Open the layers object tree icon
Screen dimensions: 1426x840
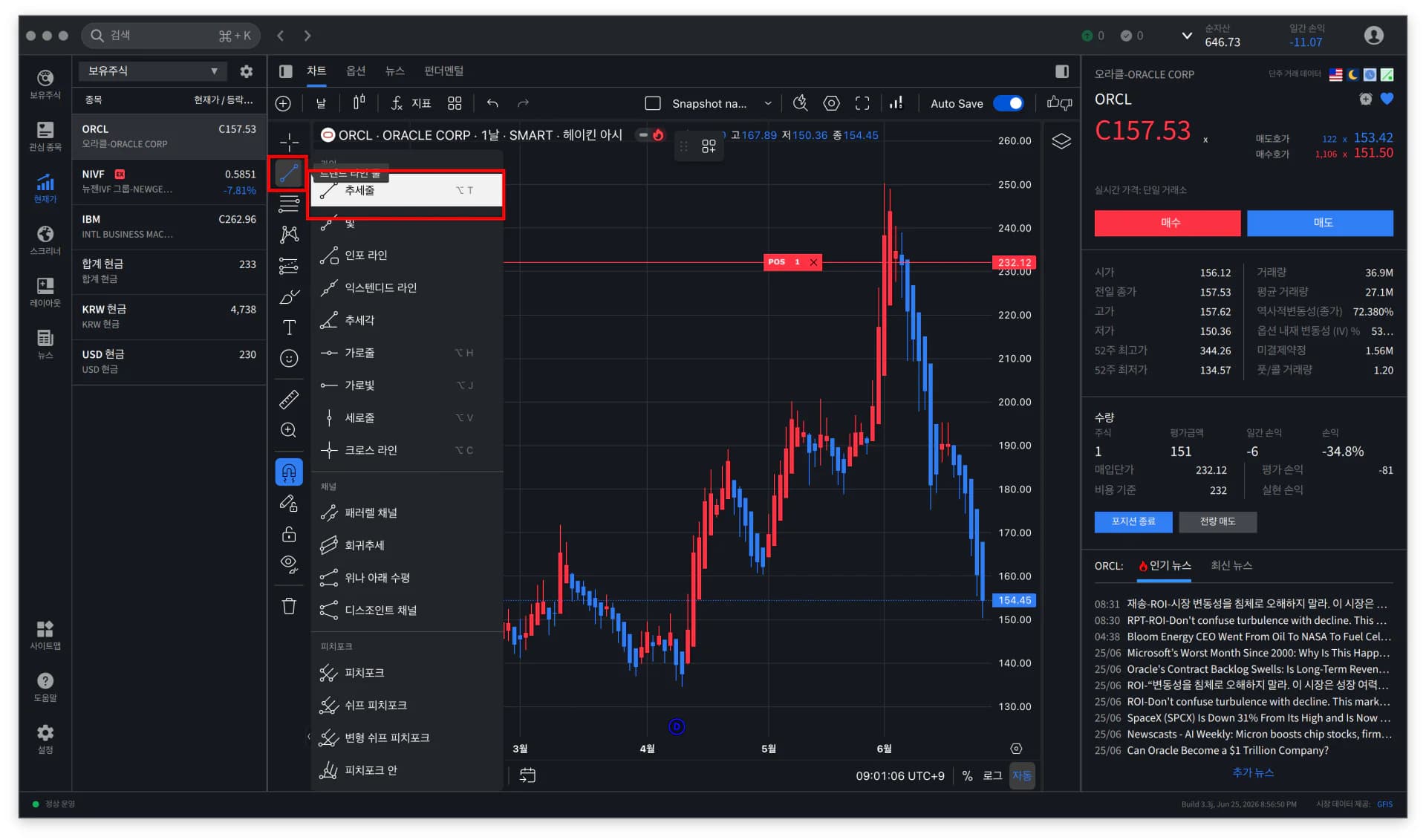[x=1061, y=141]
